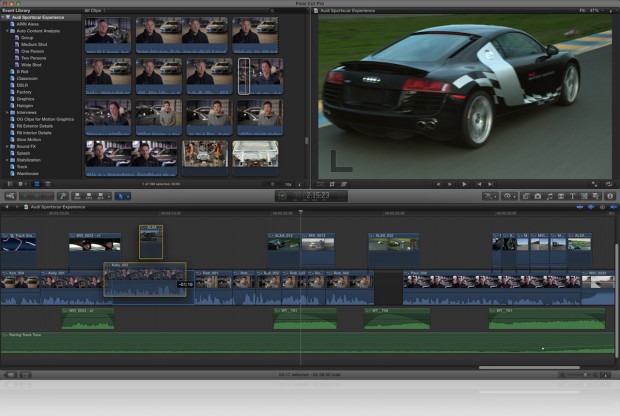Open the Import Media button in toolbar
The width and height of the screenshot is (620, 416).
point(10,196)
